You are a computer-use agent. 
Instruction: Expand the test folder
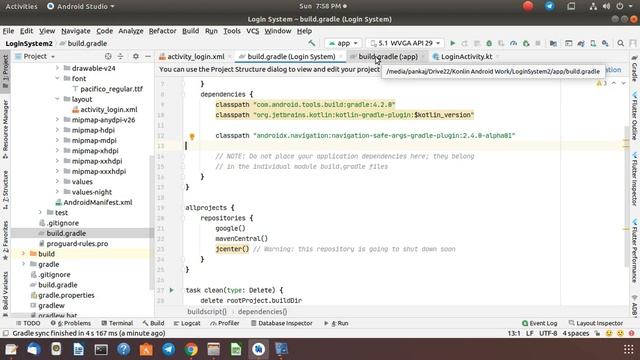[x=40, y=213]
